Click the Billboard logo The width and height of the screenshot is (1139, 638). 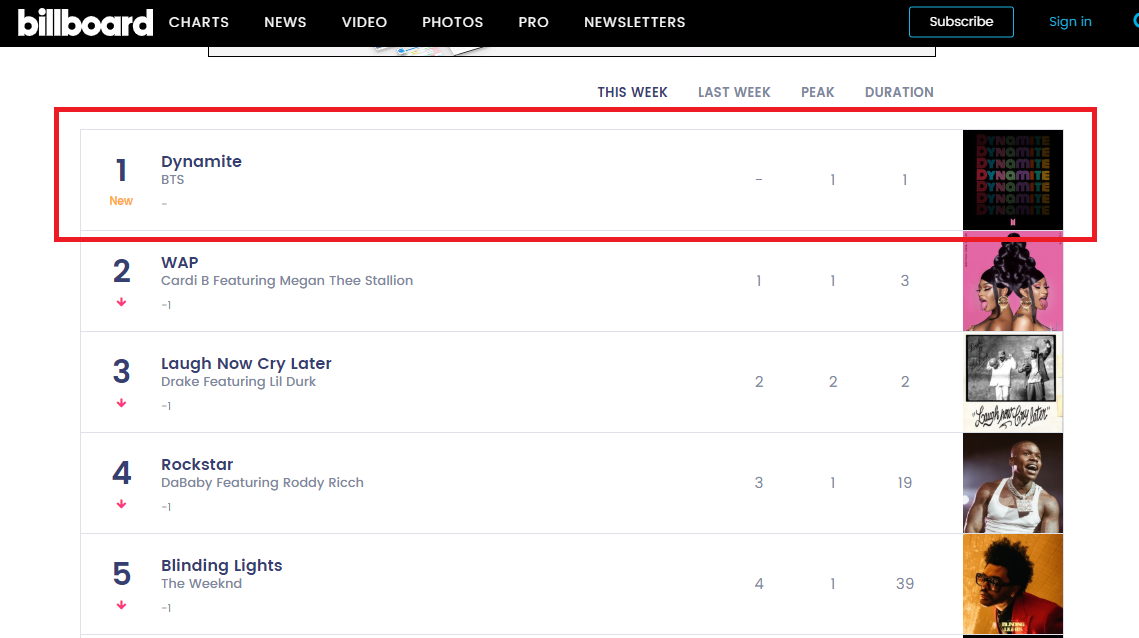coord(86,23)
